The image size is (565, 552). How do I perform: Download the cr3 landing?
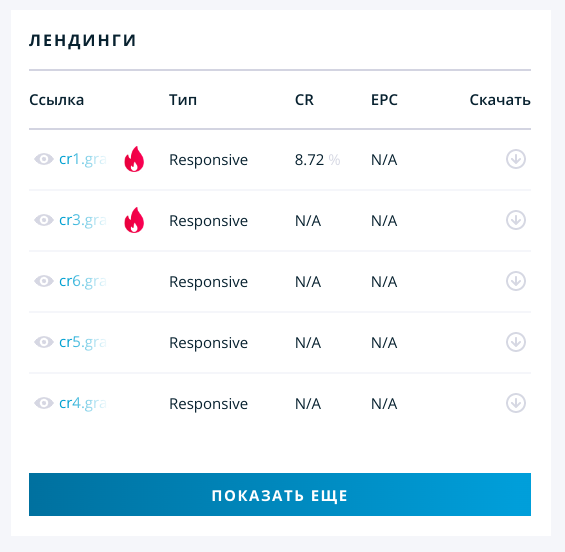tap(516, 220)
